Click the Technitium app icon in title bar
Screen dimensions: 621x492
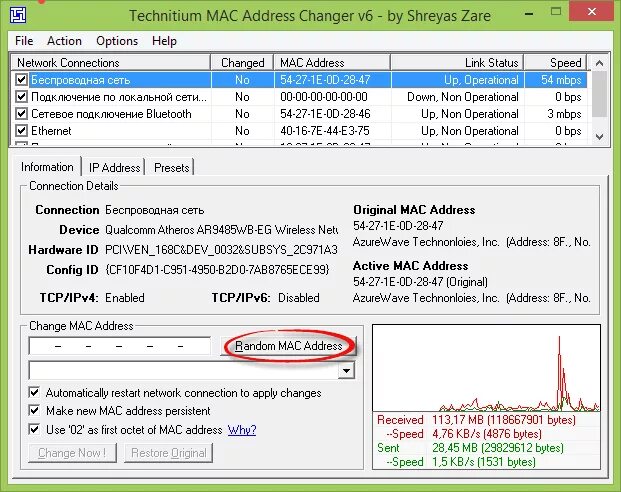[18, 15]
